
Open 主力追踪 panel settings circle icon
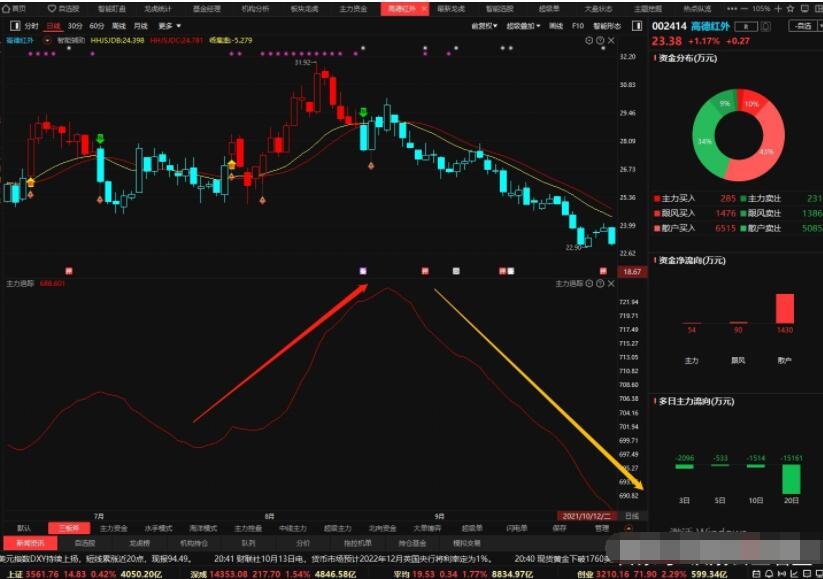click(x=589, y=283)
